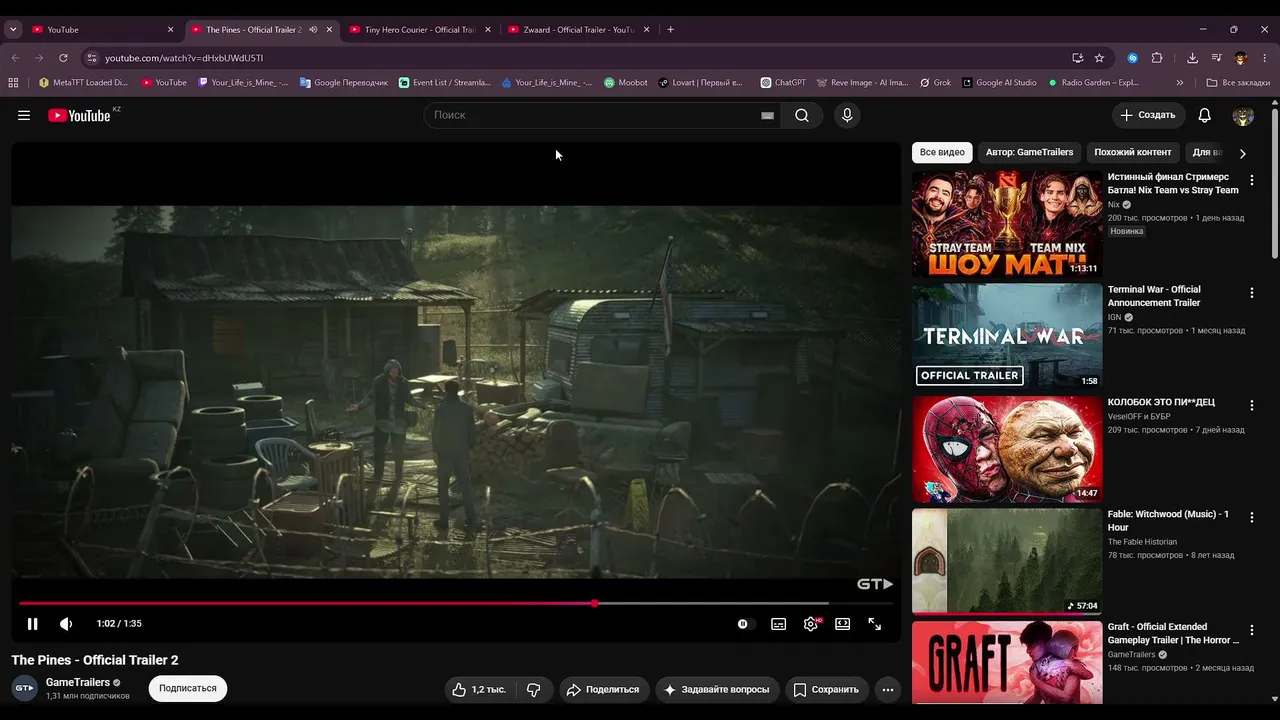The height and width of the screenshot is (720, 1280).
Task: Reload the current page
Action: coord(63,58)
